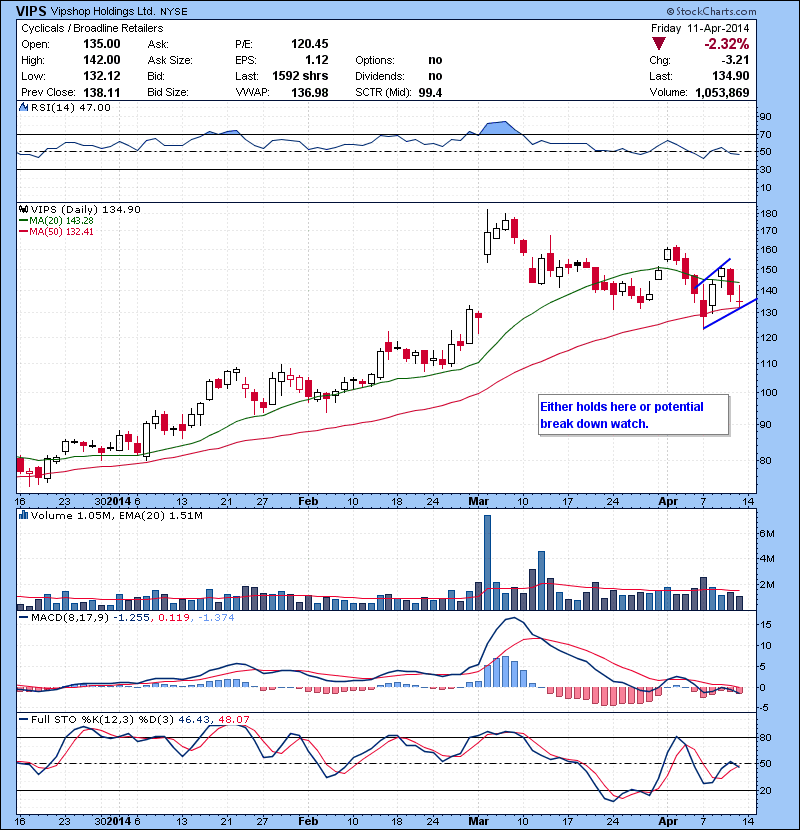The image size is (800, 830).
Task: Select the stochastic %D value 48.07
Action: (x=233, y=719)
